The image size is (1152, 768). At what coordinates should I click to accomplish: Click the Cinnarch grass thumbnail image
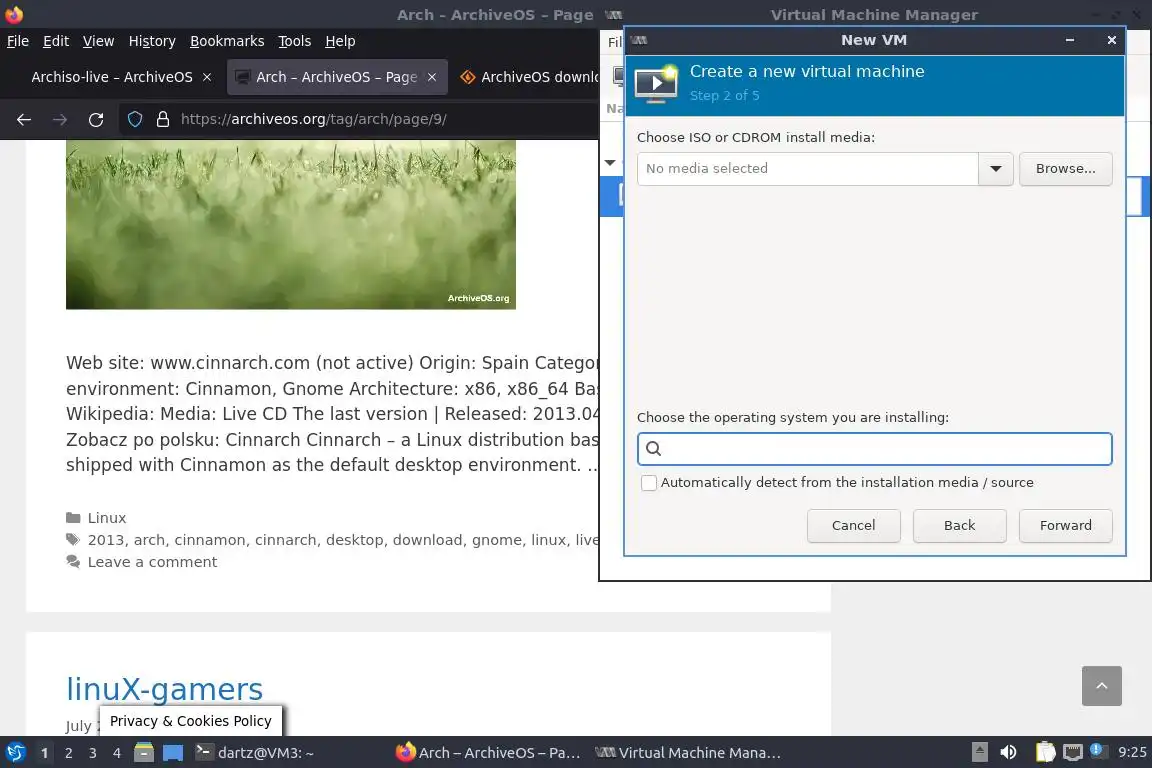(291, 224)
